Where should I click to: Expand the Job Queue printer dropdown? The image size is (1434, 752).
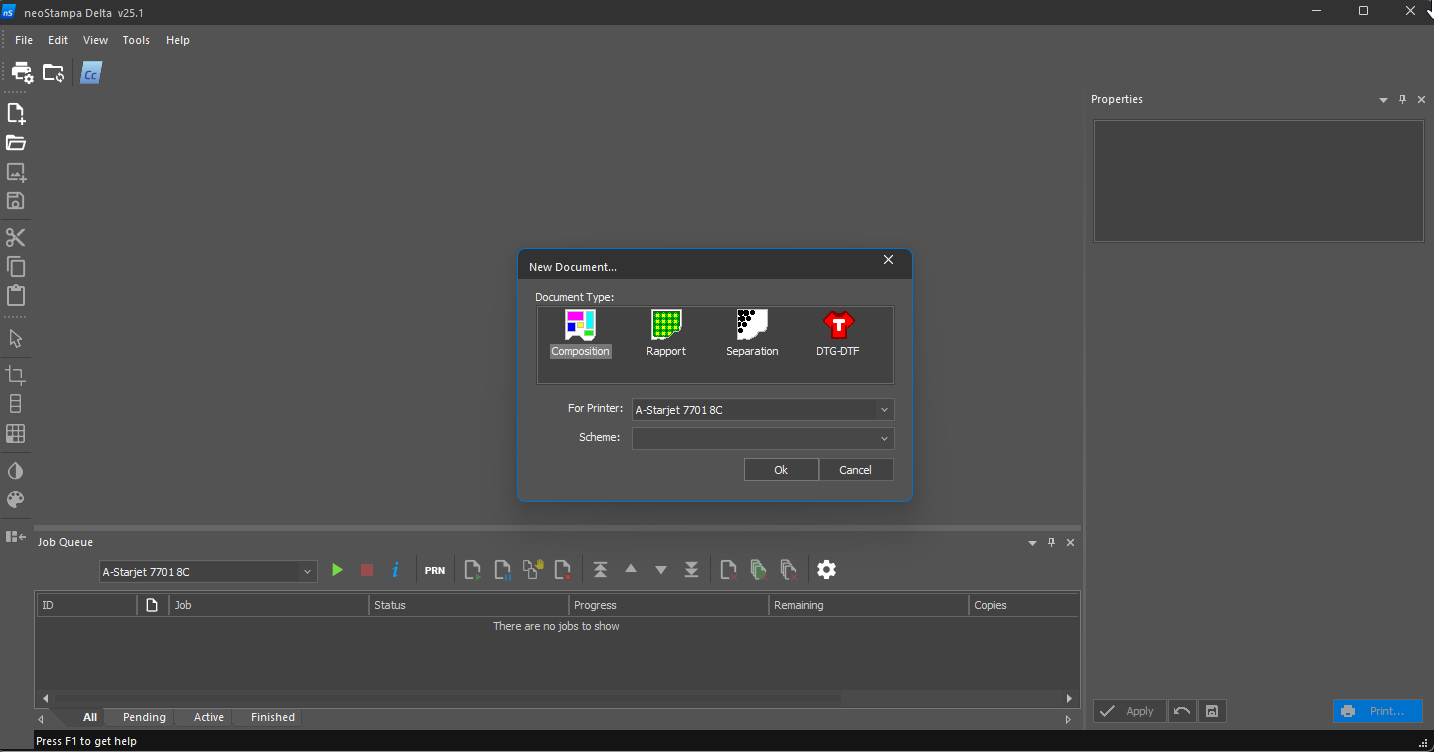[307, 572]
